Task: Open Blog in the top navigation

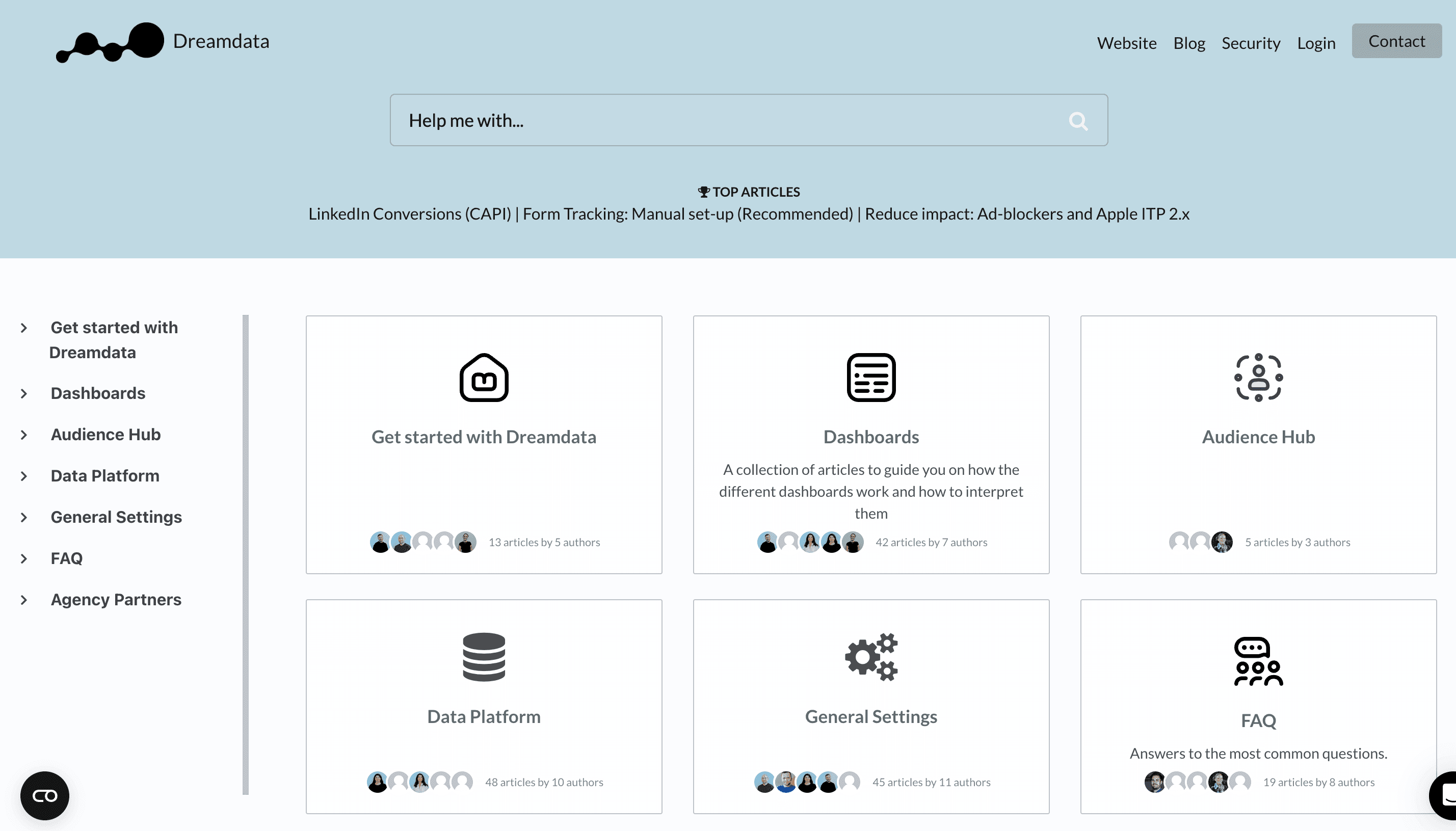Action: (x=1188, y=43)
